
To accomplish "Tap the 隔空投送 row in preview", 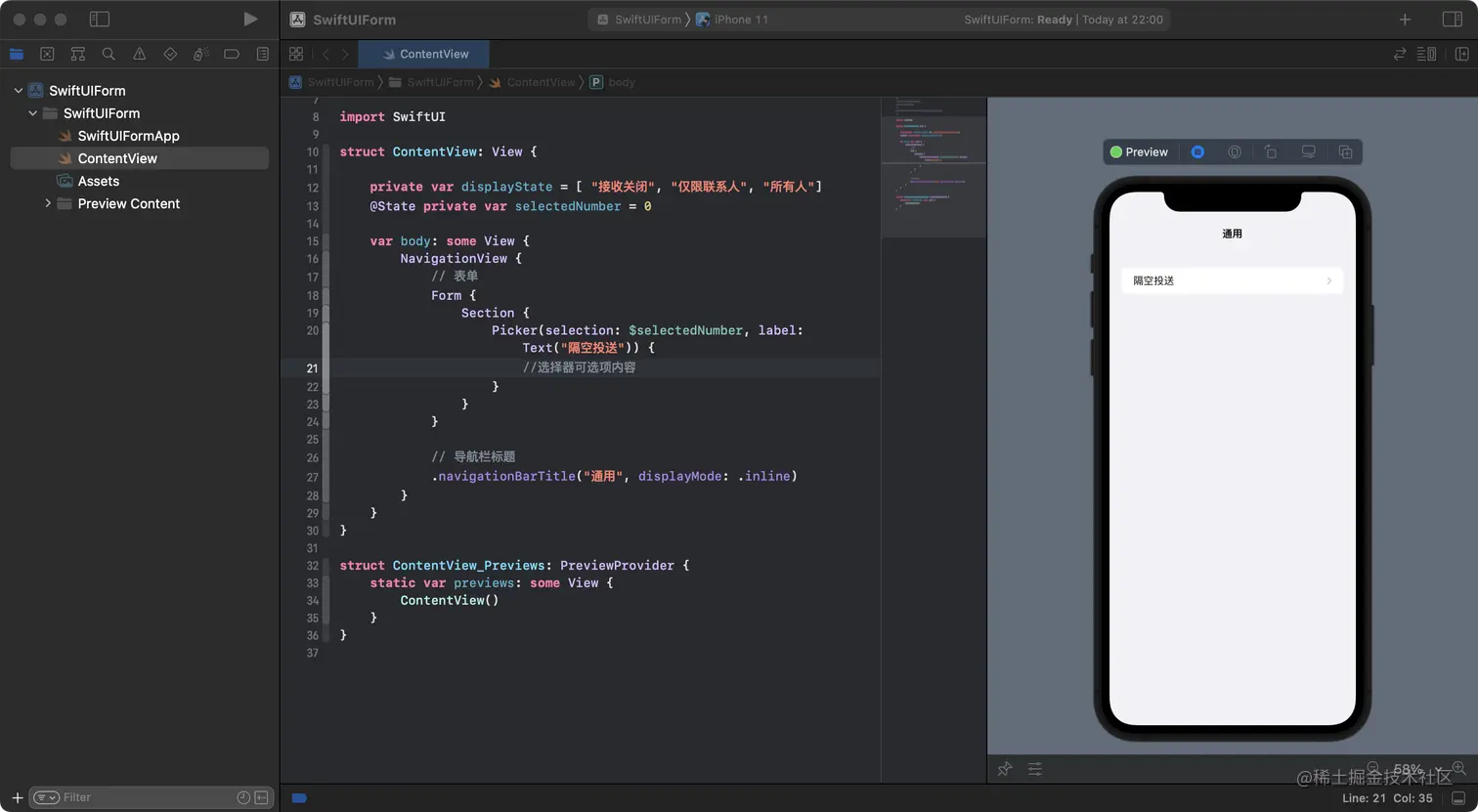I will point(1232,280).
